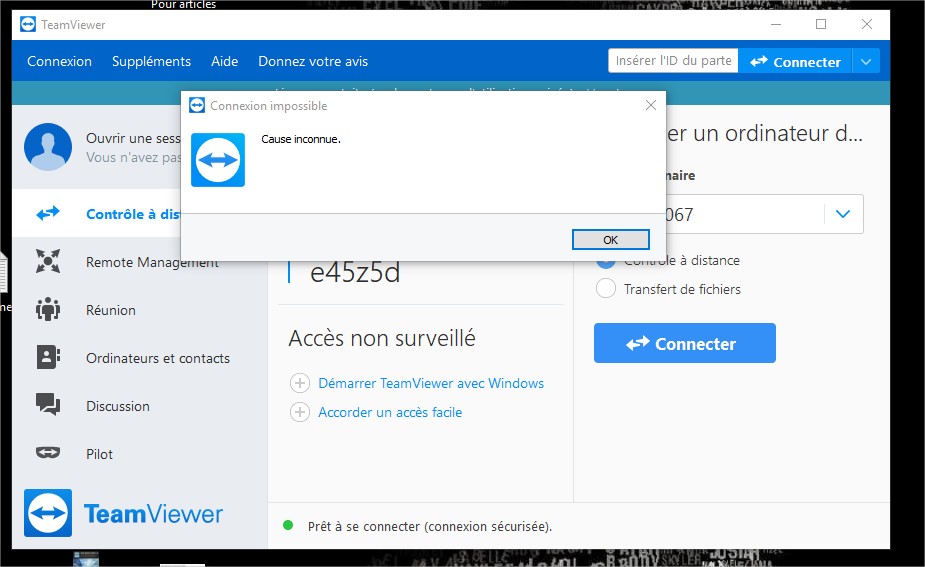Select the Contrôle à distance radio button
The height and width of the screenshot is (567, 925).
click(606, 263)
